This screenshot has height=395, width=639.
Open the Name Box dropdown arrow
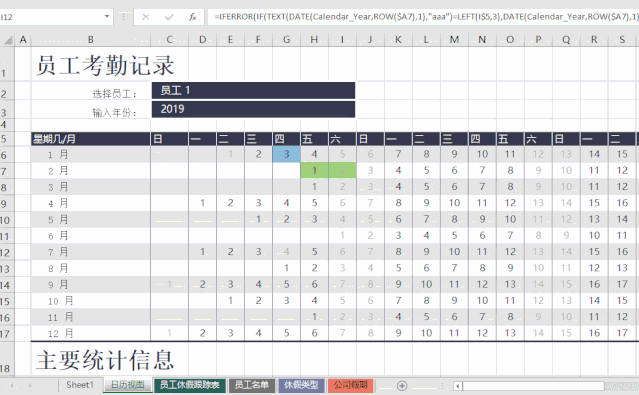click(x=107, y=17)
